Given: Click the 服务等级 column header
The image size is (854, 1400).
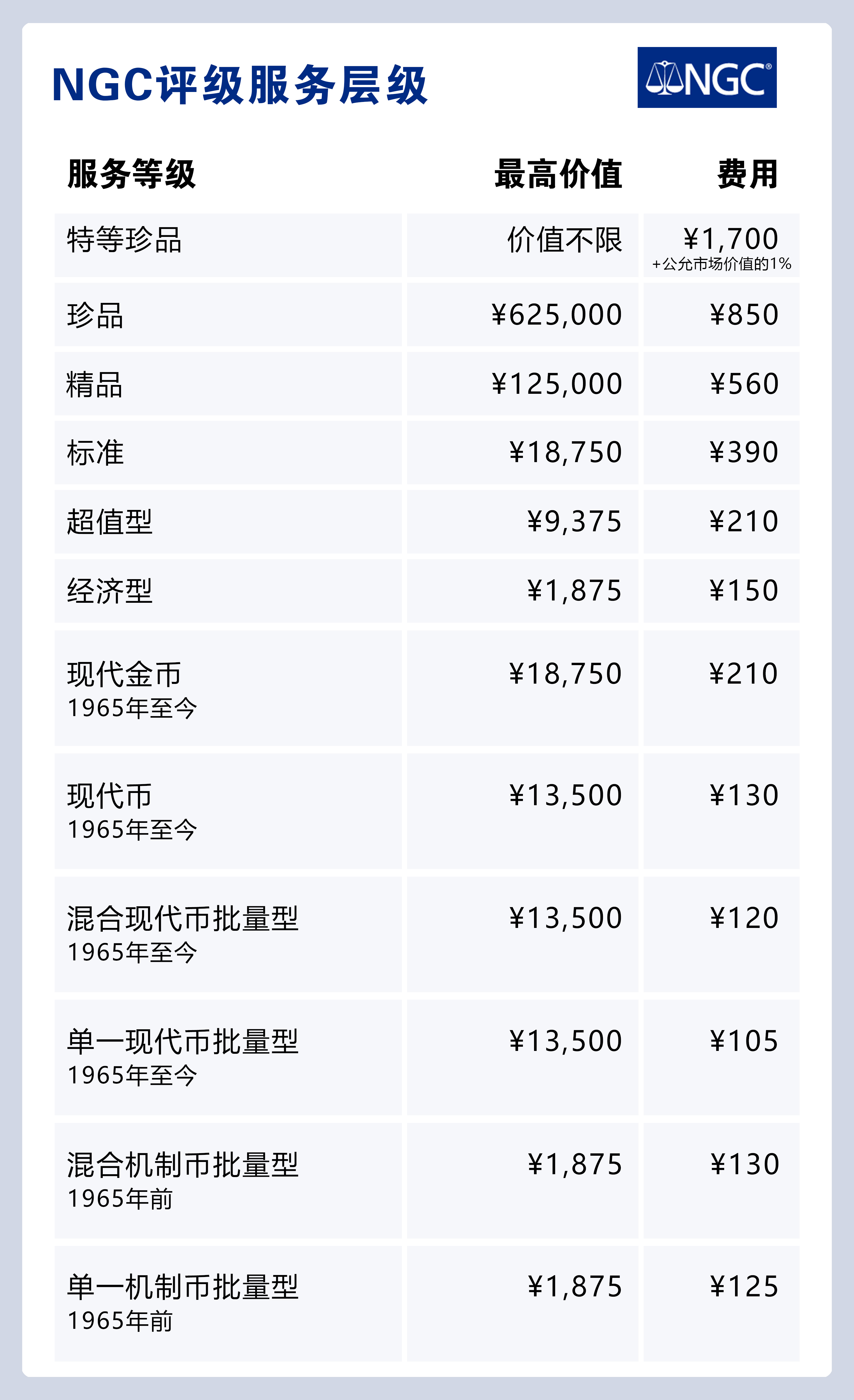Looking at the screenshot, I should coord(131,174).
